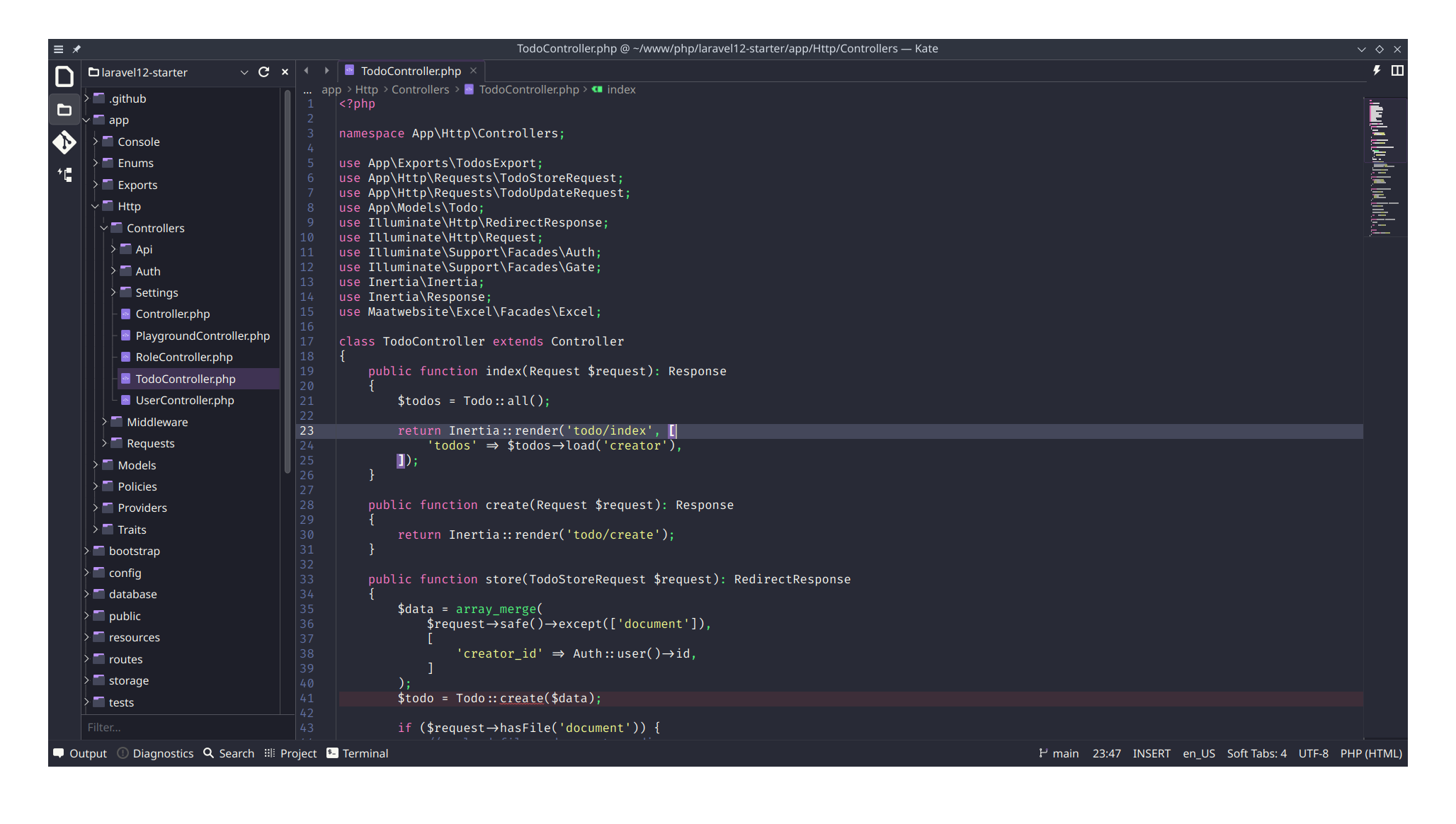Select the Documents sidebar icon
Screen dimensions: 1456x824
64,76
